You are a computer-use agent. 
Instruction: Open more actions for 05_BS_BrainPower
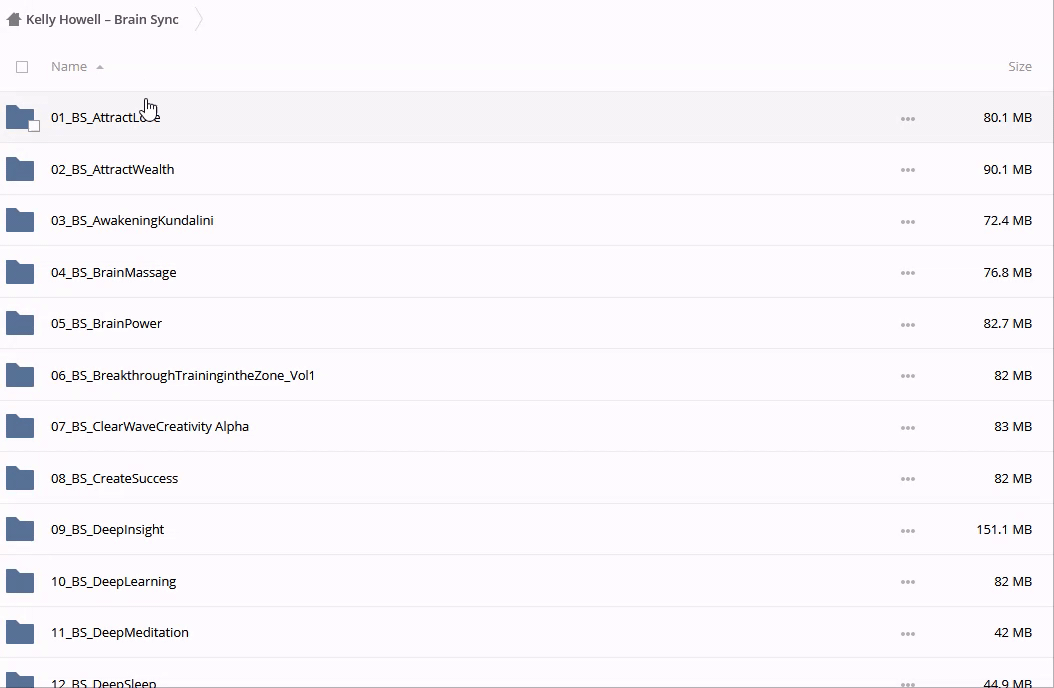tap(907, 325)
